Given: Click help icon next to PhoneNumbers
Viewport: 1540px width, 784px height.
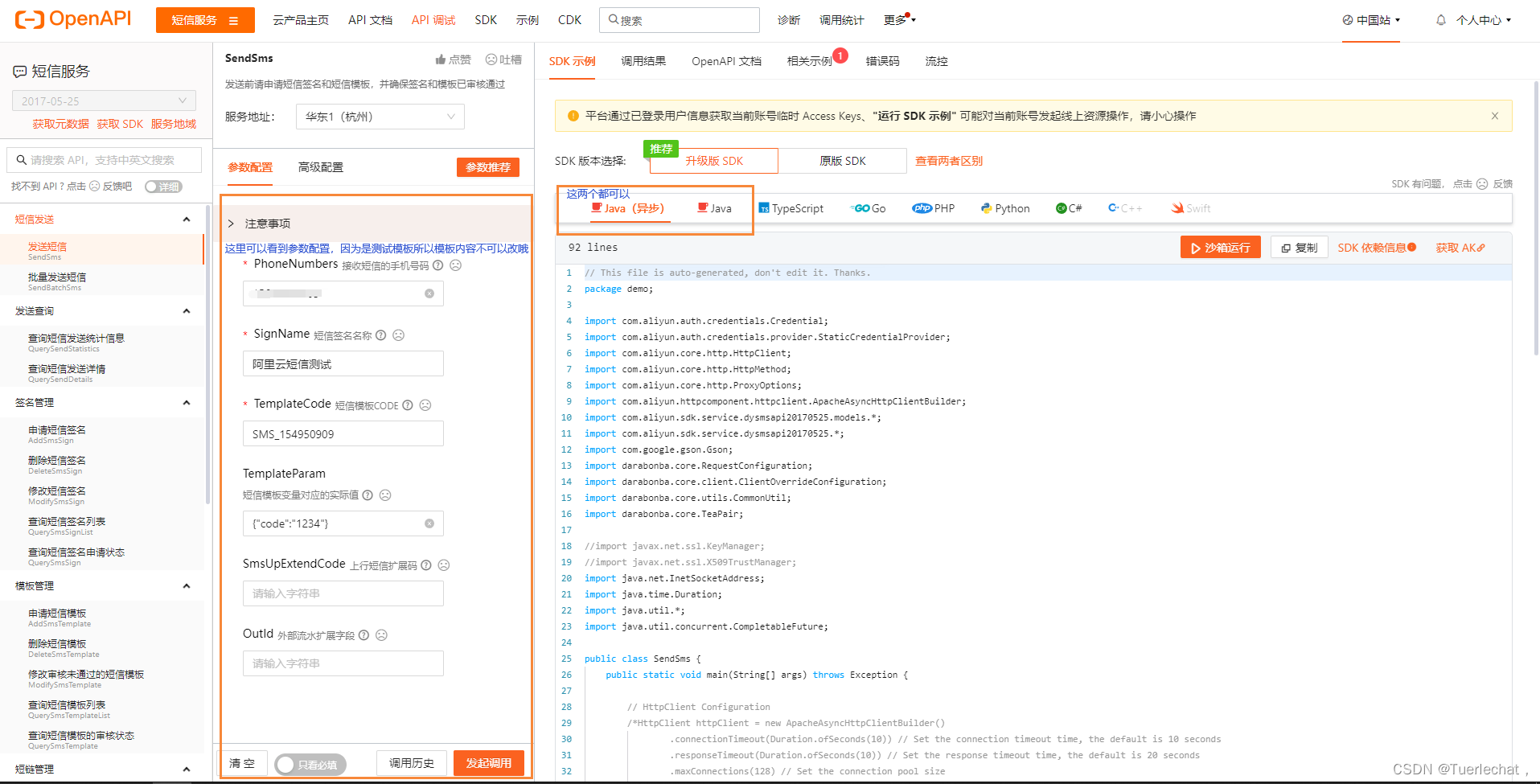Looking at the screenshot, I should [438, 265].
